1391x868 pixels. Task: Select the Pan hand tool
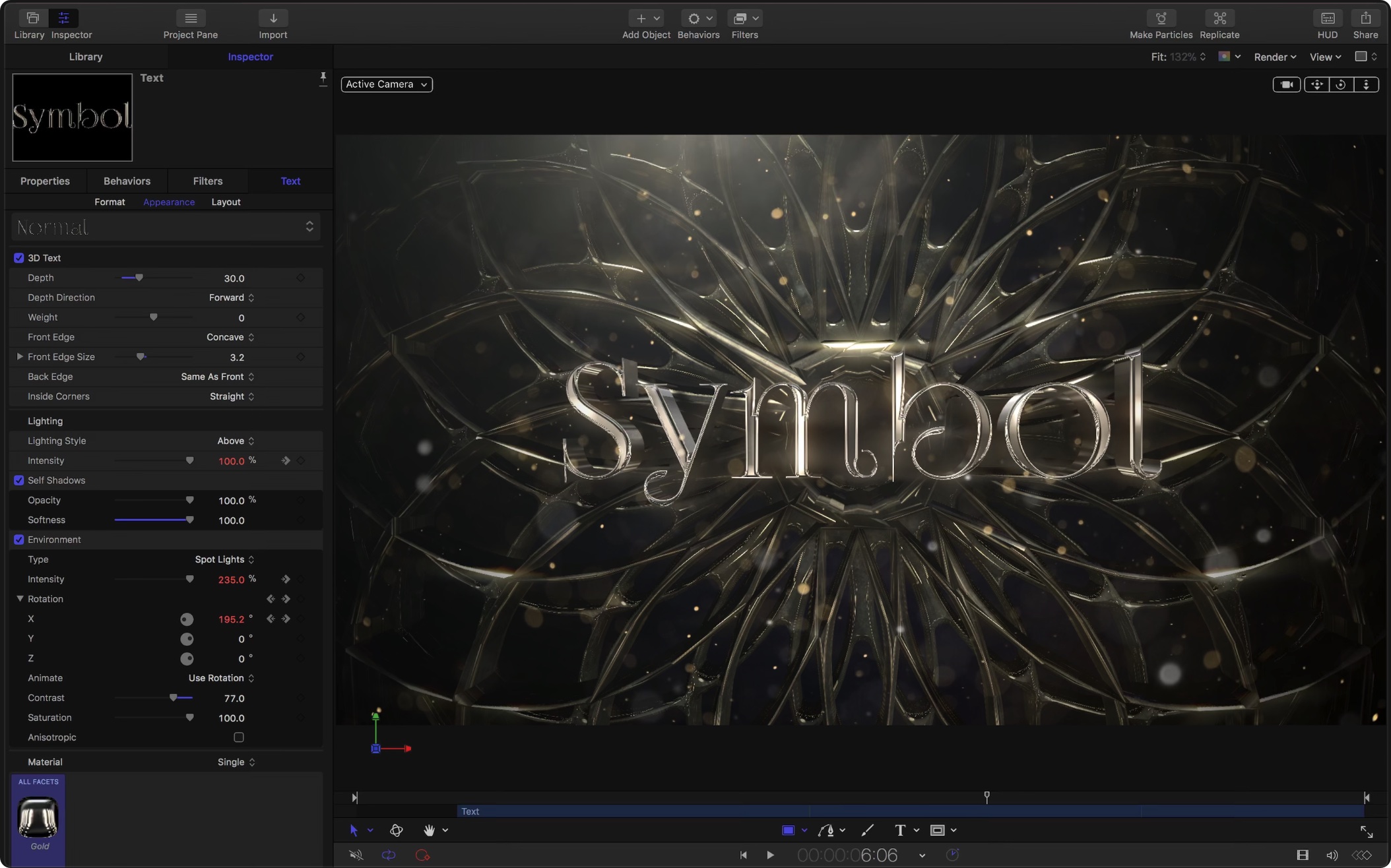(429, 830)
